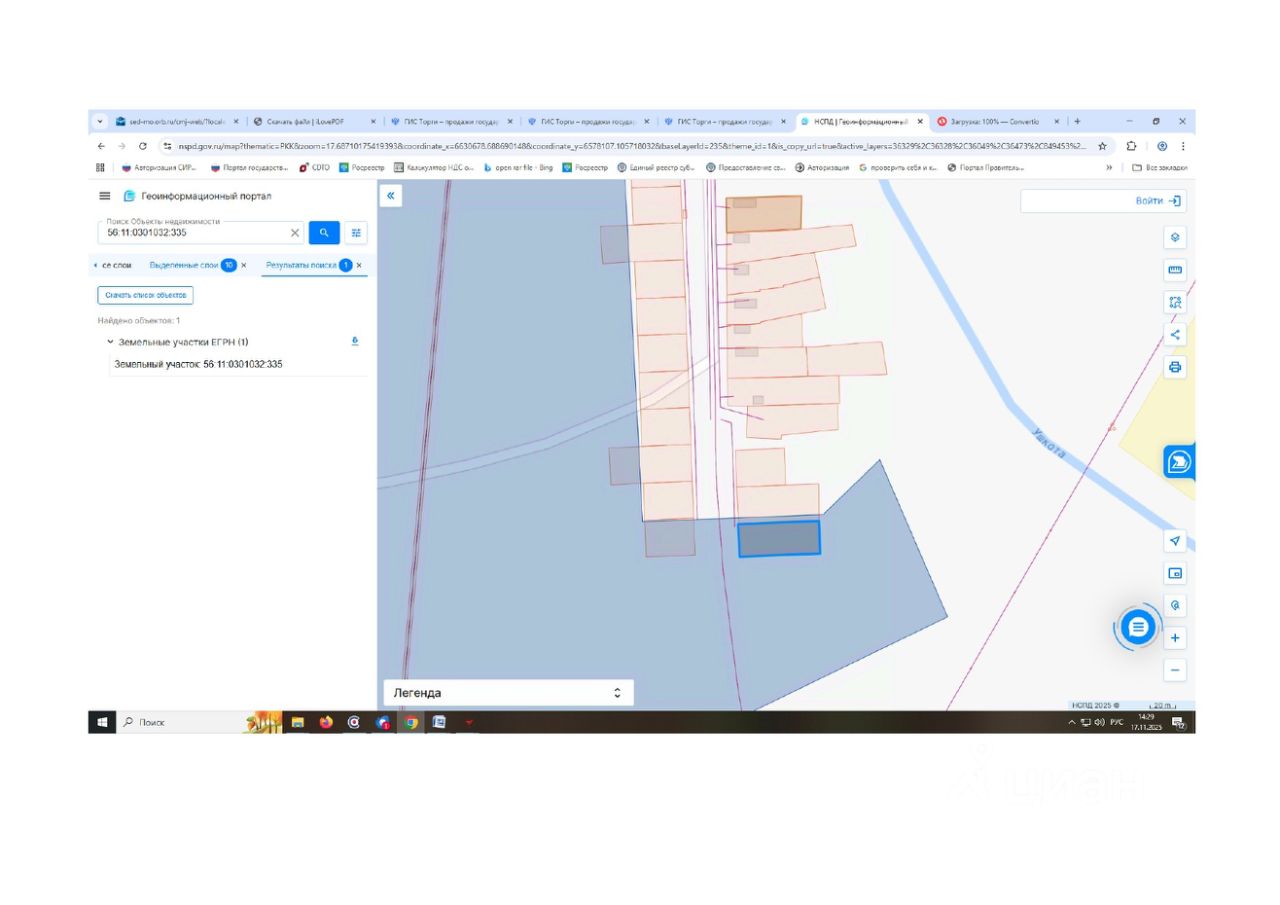
Task: Open the Портал государств... bookmark
Action: (x=249, y=167)
